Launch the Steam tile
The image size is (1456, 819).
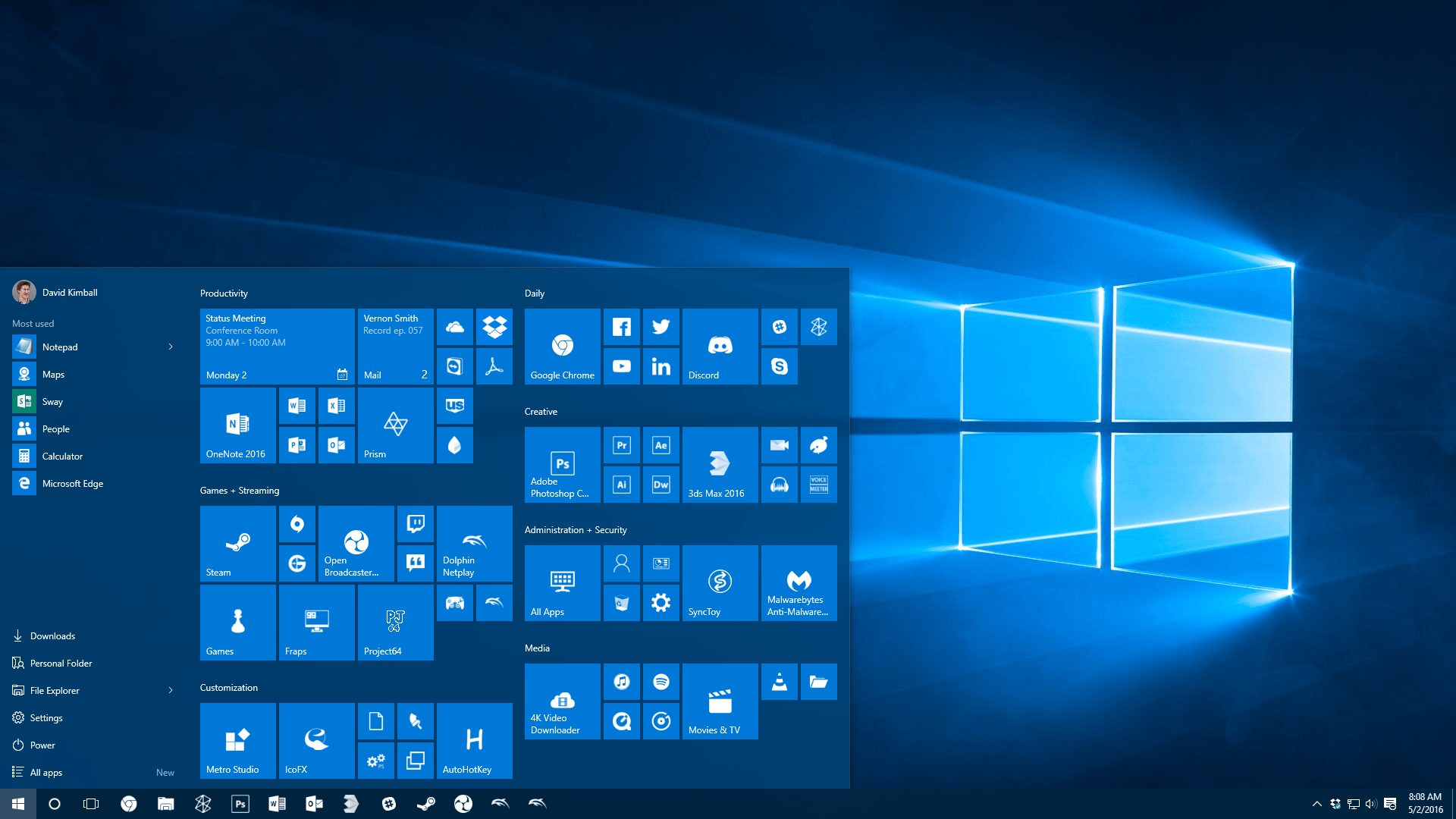tap(237, 543)
